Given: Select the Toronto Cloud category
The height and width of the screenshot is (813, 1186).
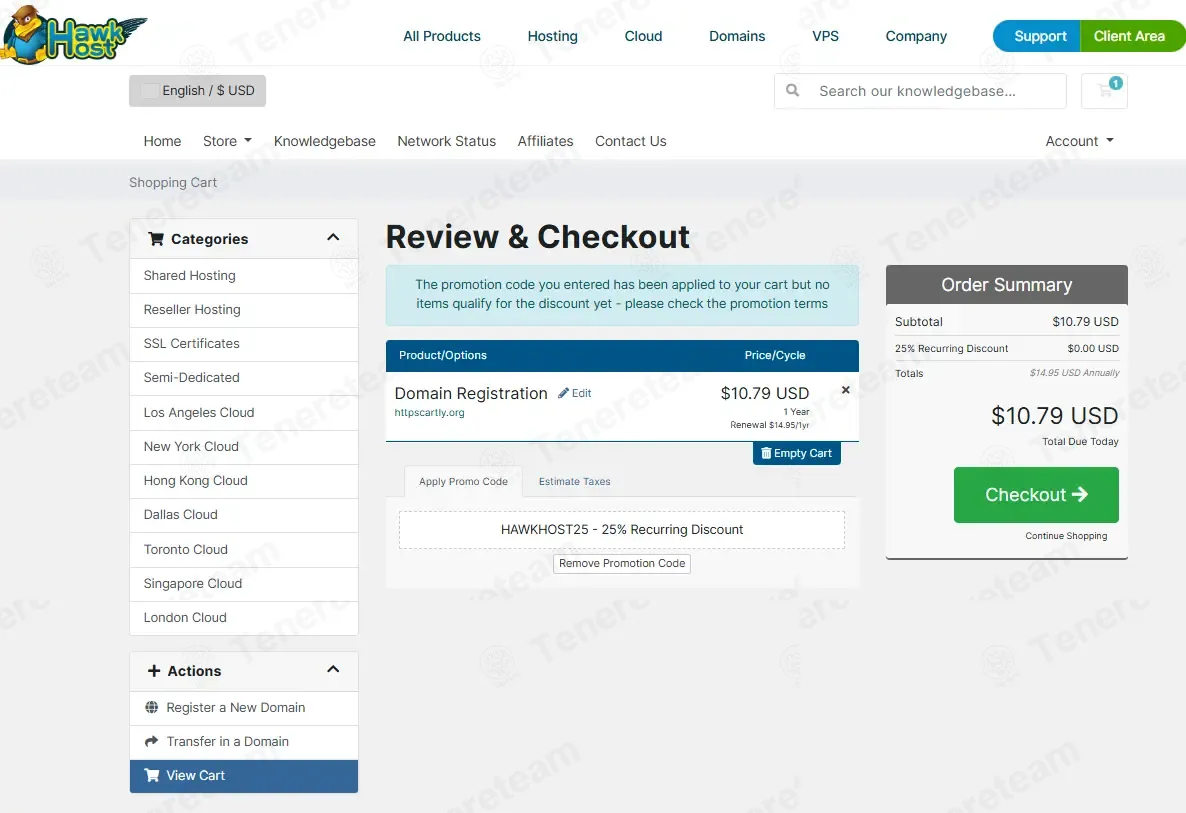Looking at the screenshot, I should tap(244, 550).
